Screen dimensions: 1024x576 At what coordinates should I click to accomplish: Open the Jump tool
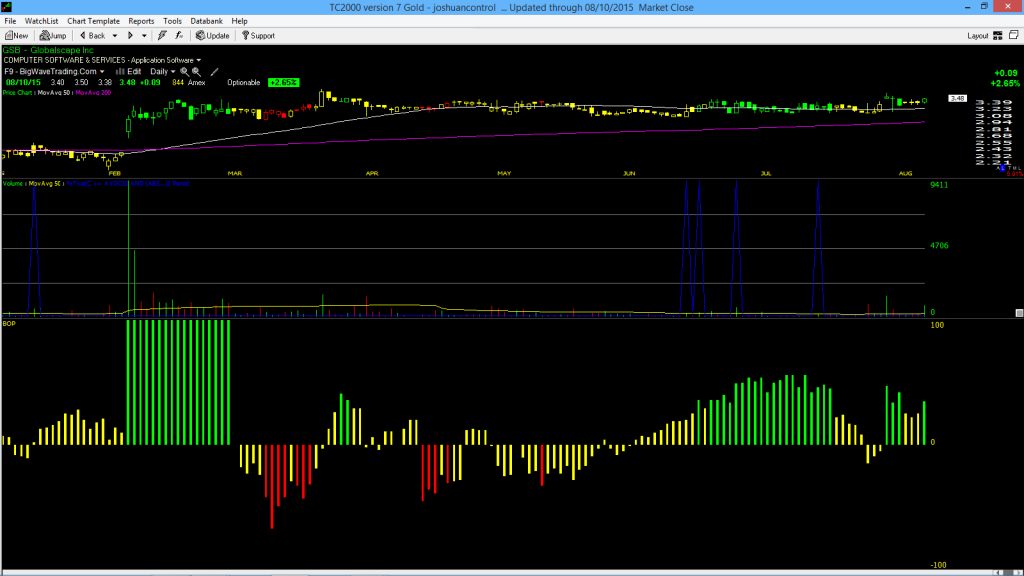pos(53,36)
